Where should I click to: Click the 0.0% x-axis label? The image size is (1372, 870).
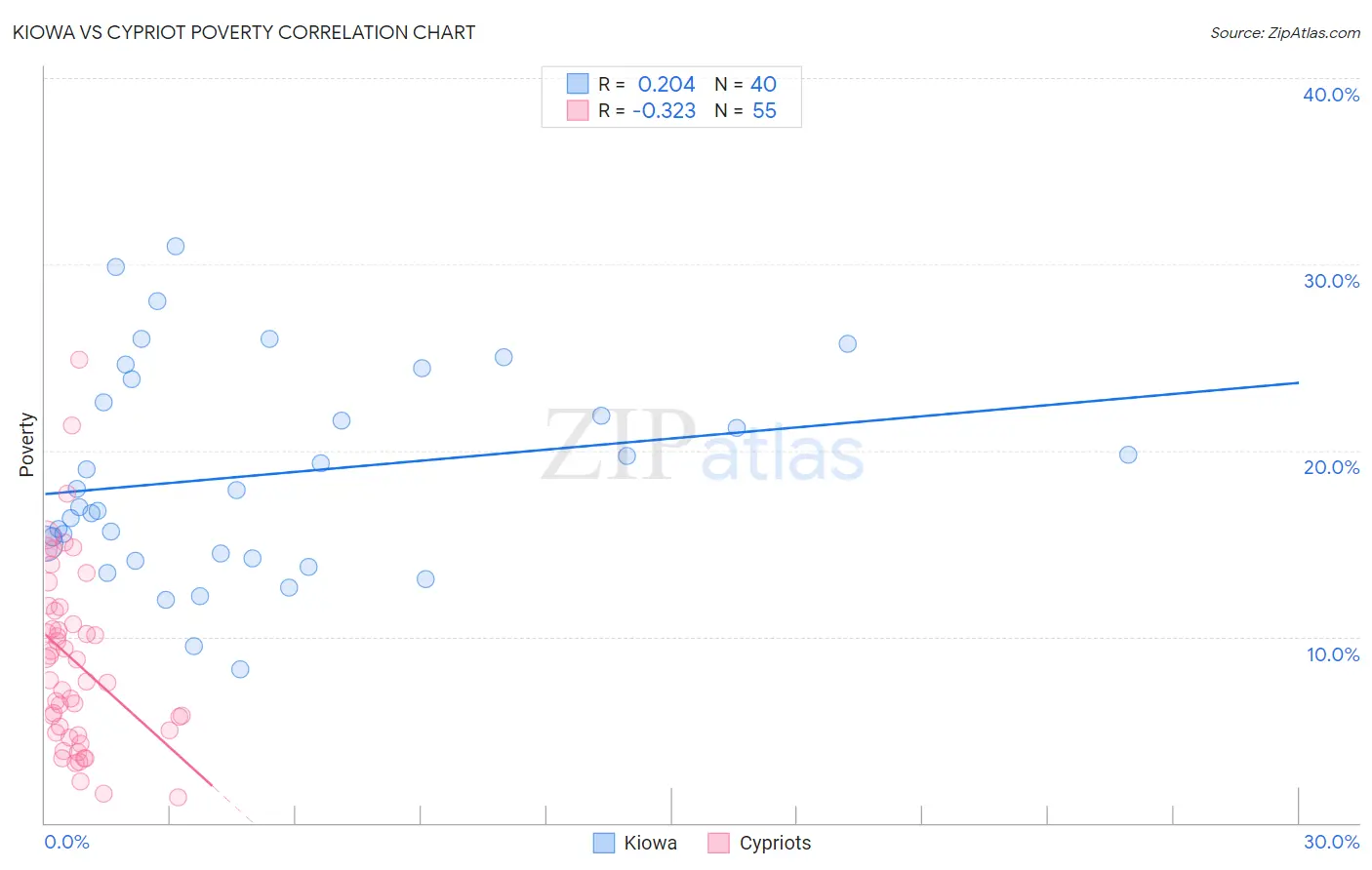[x=66, y=842]
